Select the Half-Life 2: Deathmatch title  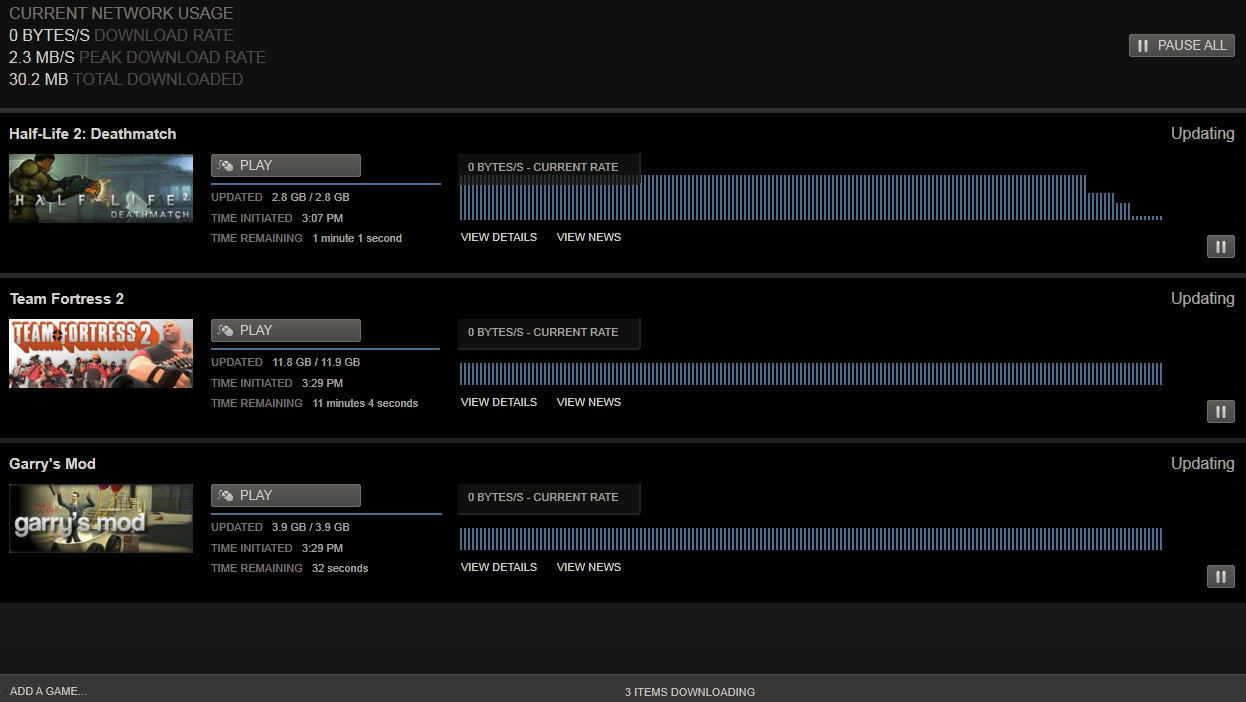click(x=93, y=134)
